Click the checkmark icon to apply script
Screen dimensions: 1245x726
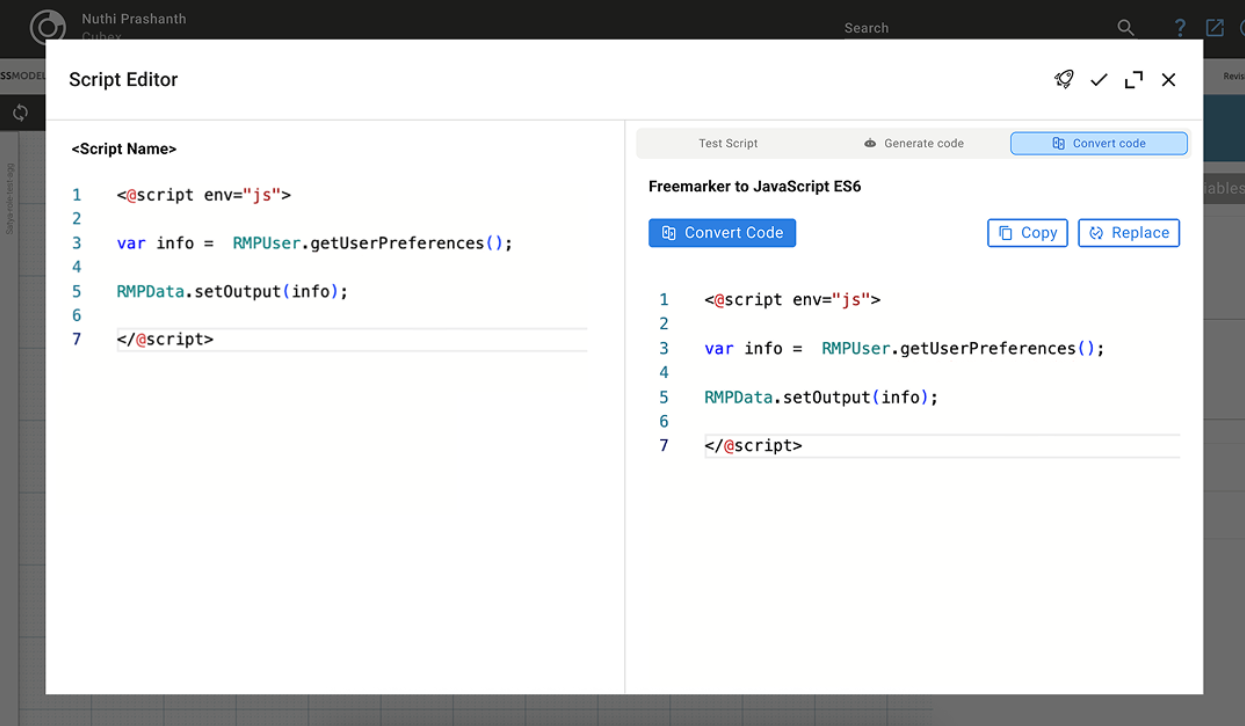[1099, 80]
